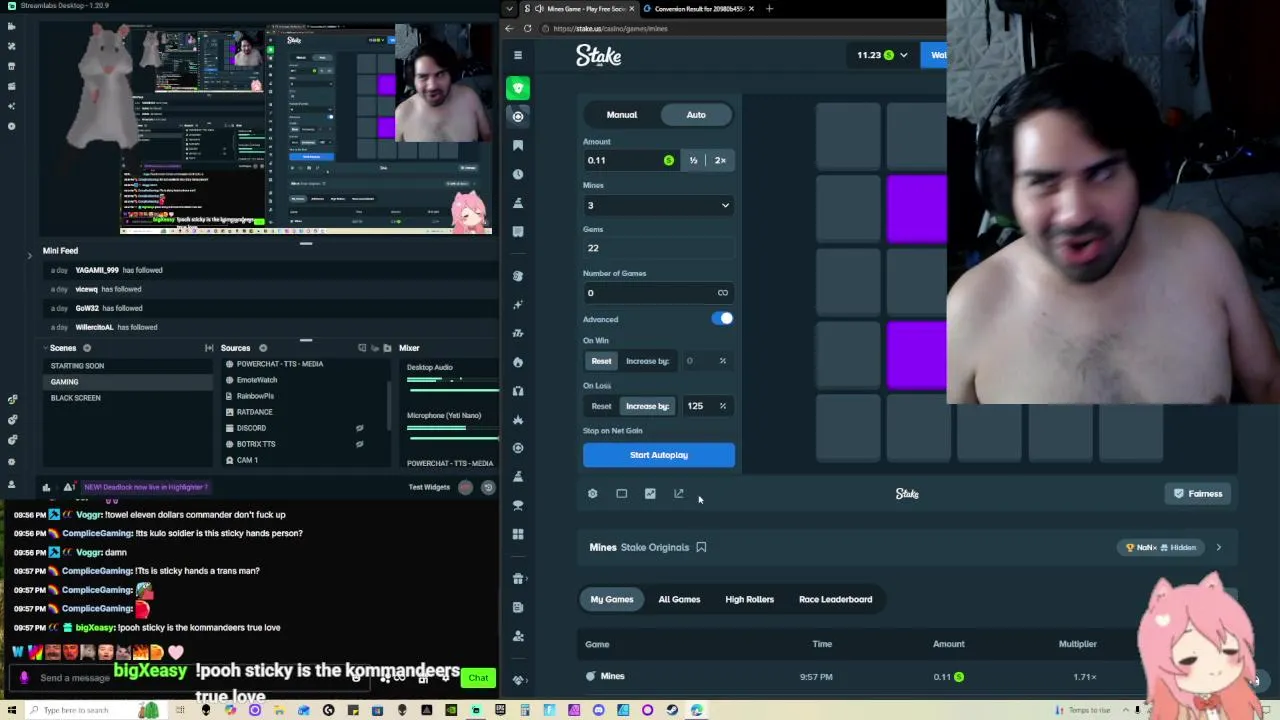The image size is (1280, 720).
Task: Select Reset option under On Loss
Action: click(x=601, y=406)
